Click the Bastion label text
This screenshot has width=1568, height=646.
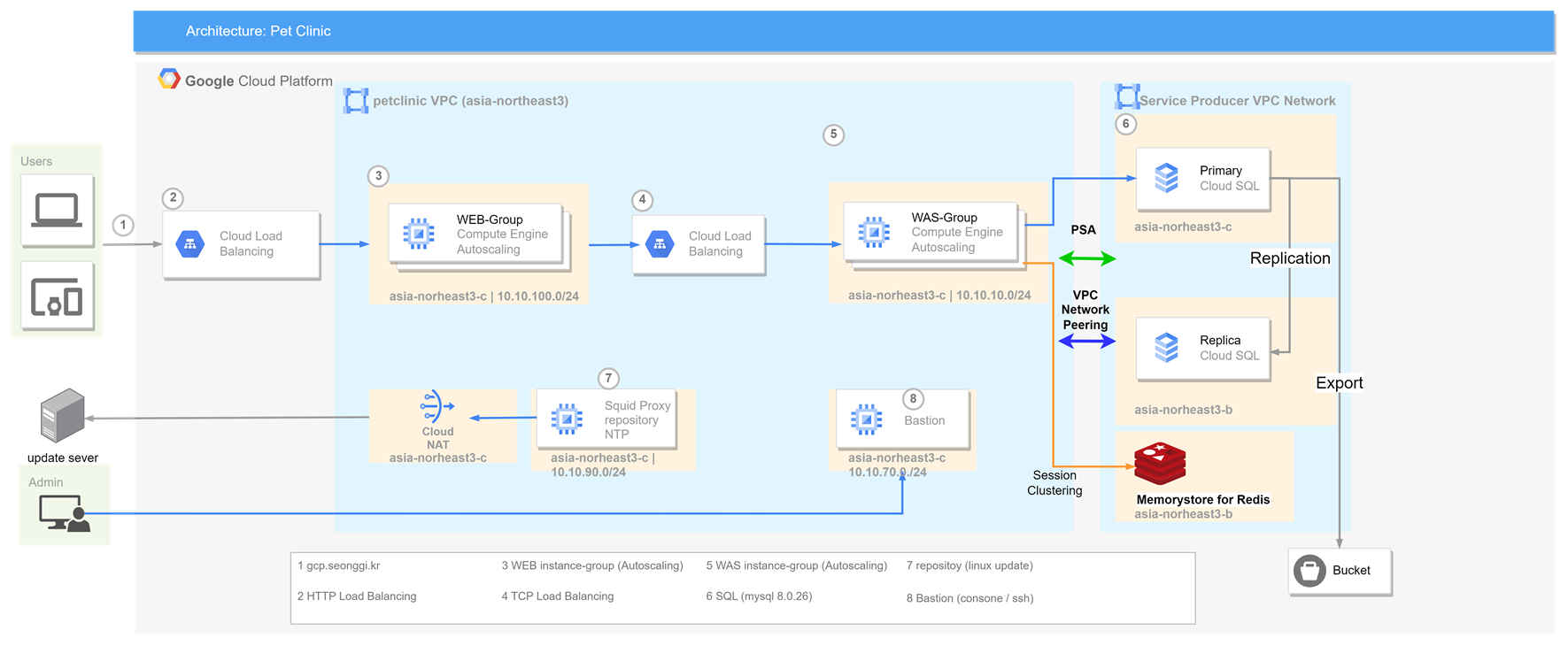[924, 420]
